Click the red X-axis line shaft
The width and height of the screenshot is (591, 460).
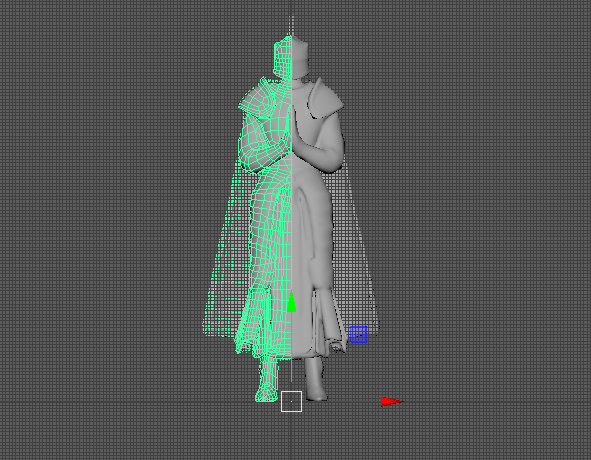tap(345, 402)
